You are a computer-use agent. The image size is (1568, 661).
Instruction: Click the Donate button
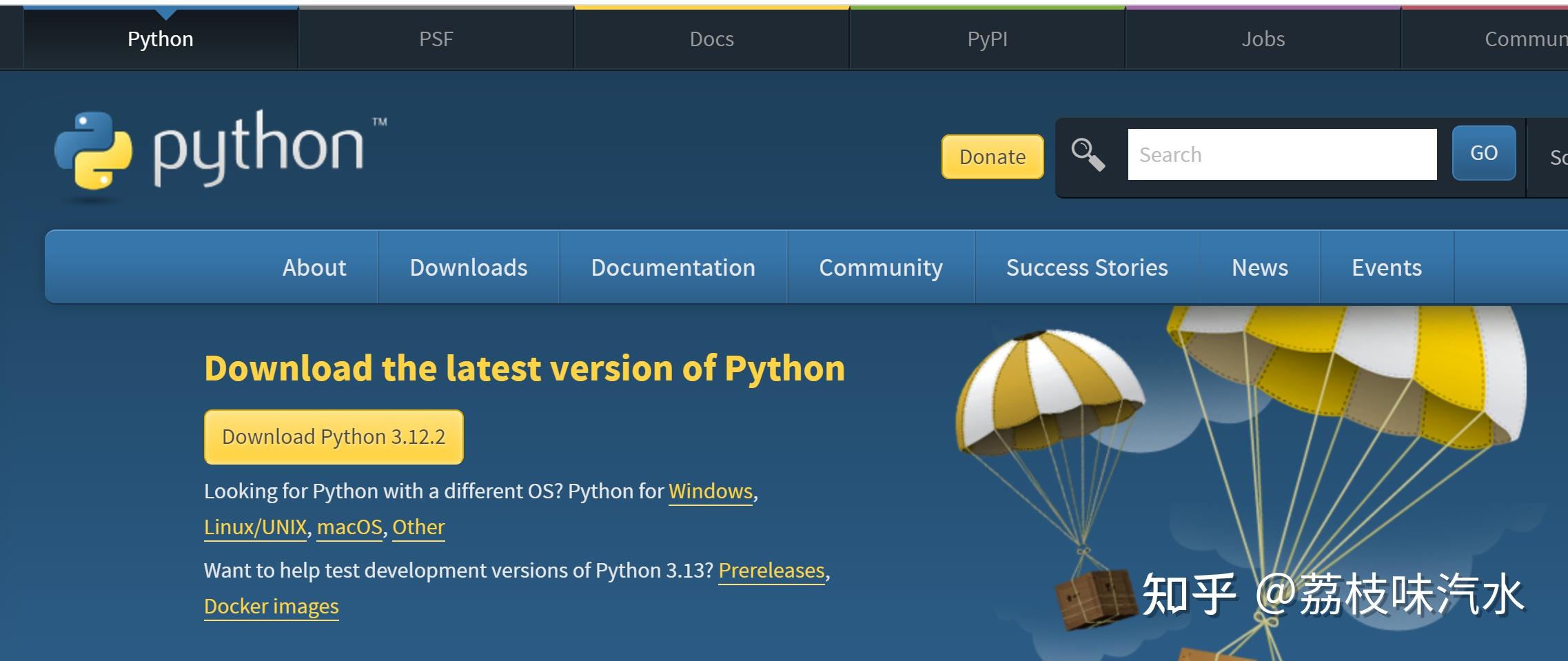tap(992, 156)
